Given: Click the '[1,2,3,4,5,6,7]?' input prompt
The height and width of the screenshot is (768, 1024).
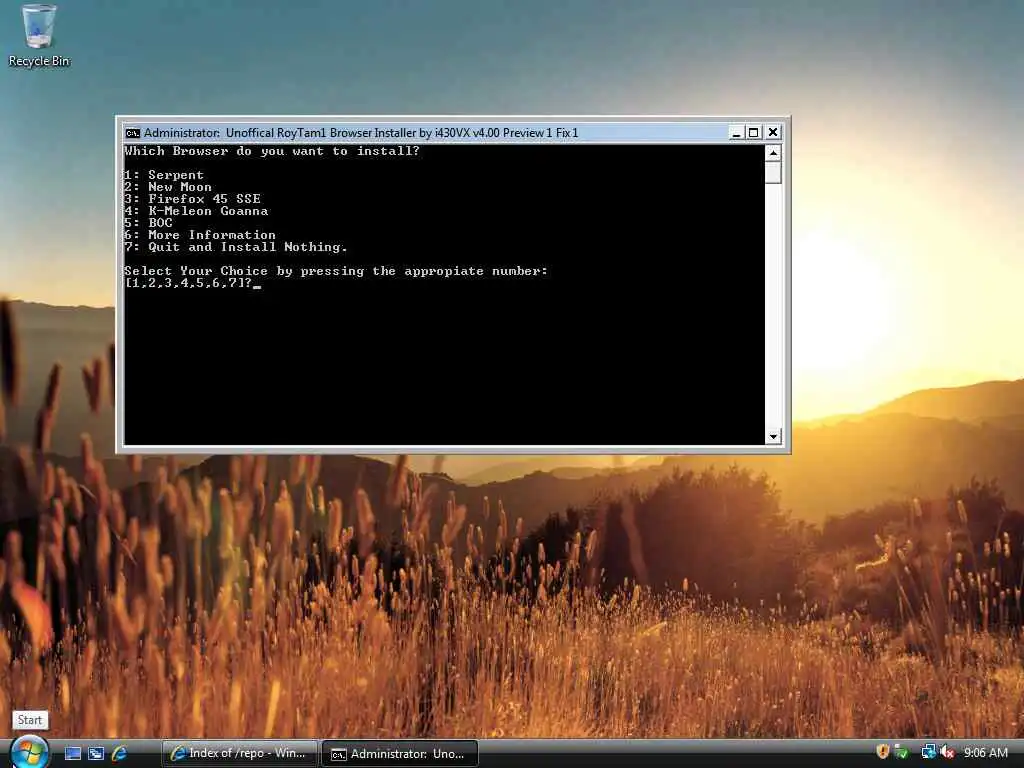Looking at the screenshot, I should coord(188,283).
